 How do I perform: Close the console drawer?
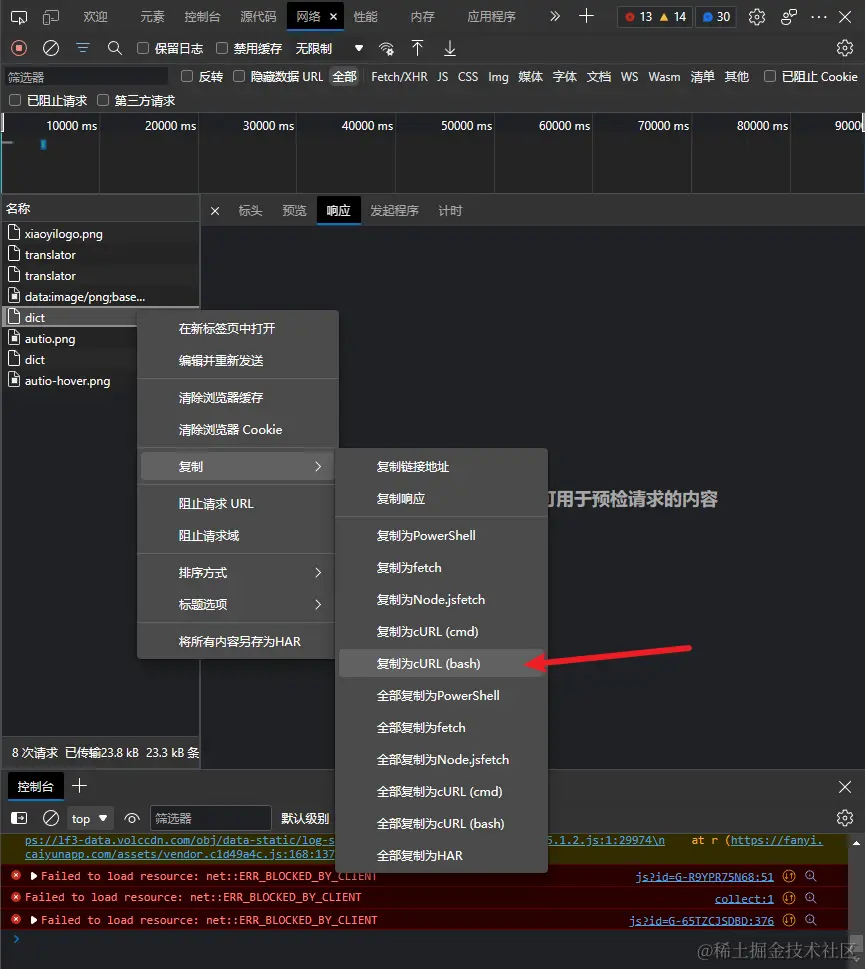pos(845,787)
